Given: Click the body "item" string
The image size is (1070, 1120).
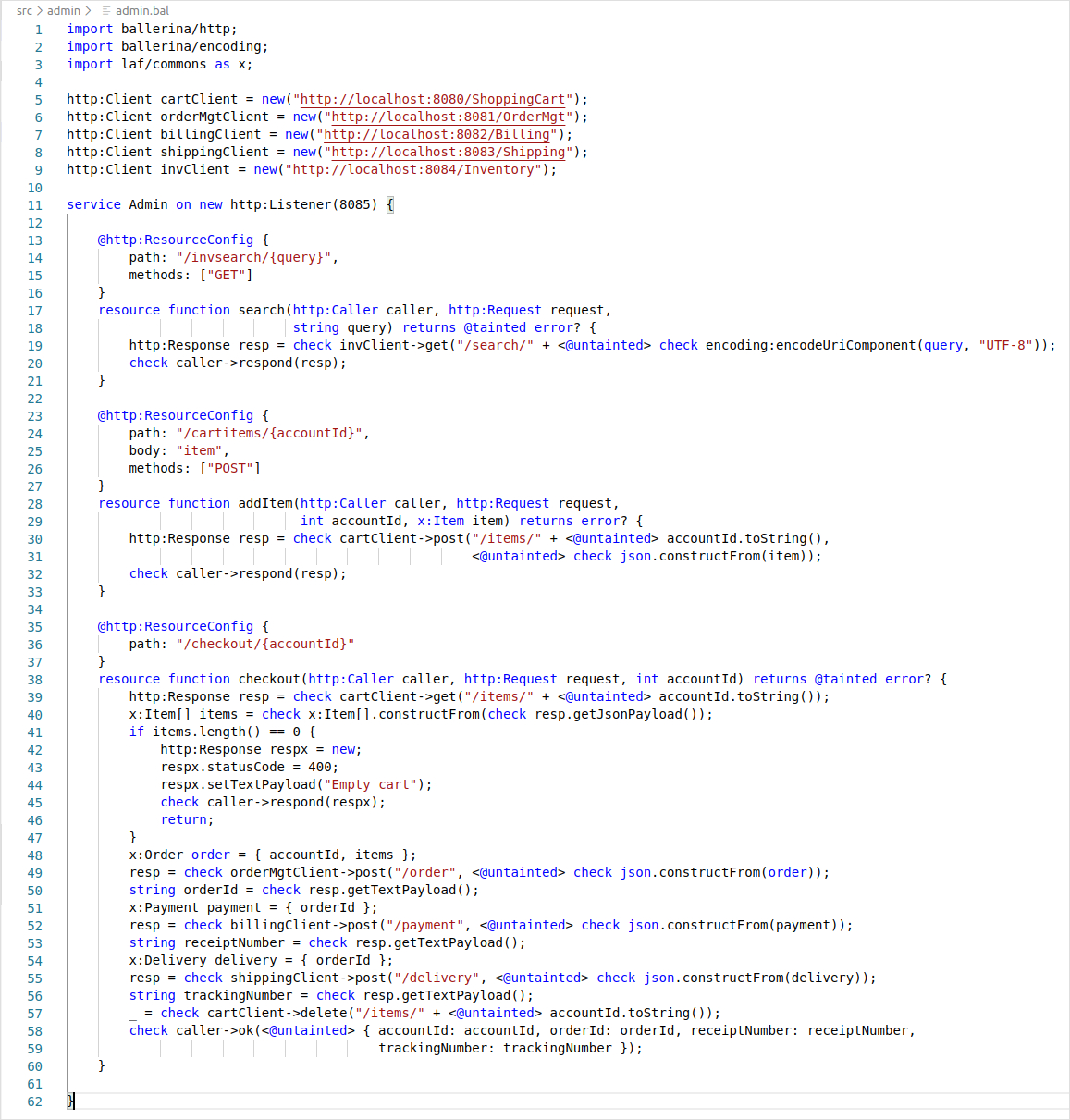Looking at the screenshot, I should click(199, 450).
